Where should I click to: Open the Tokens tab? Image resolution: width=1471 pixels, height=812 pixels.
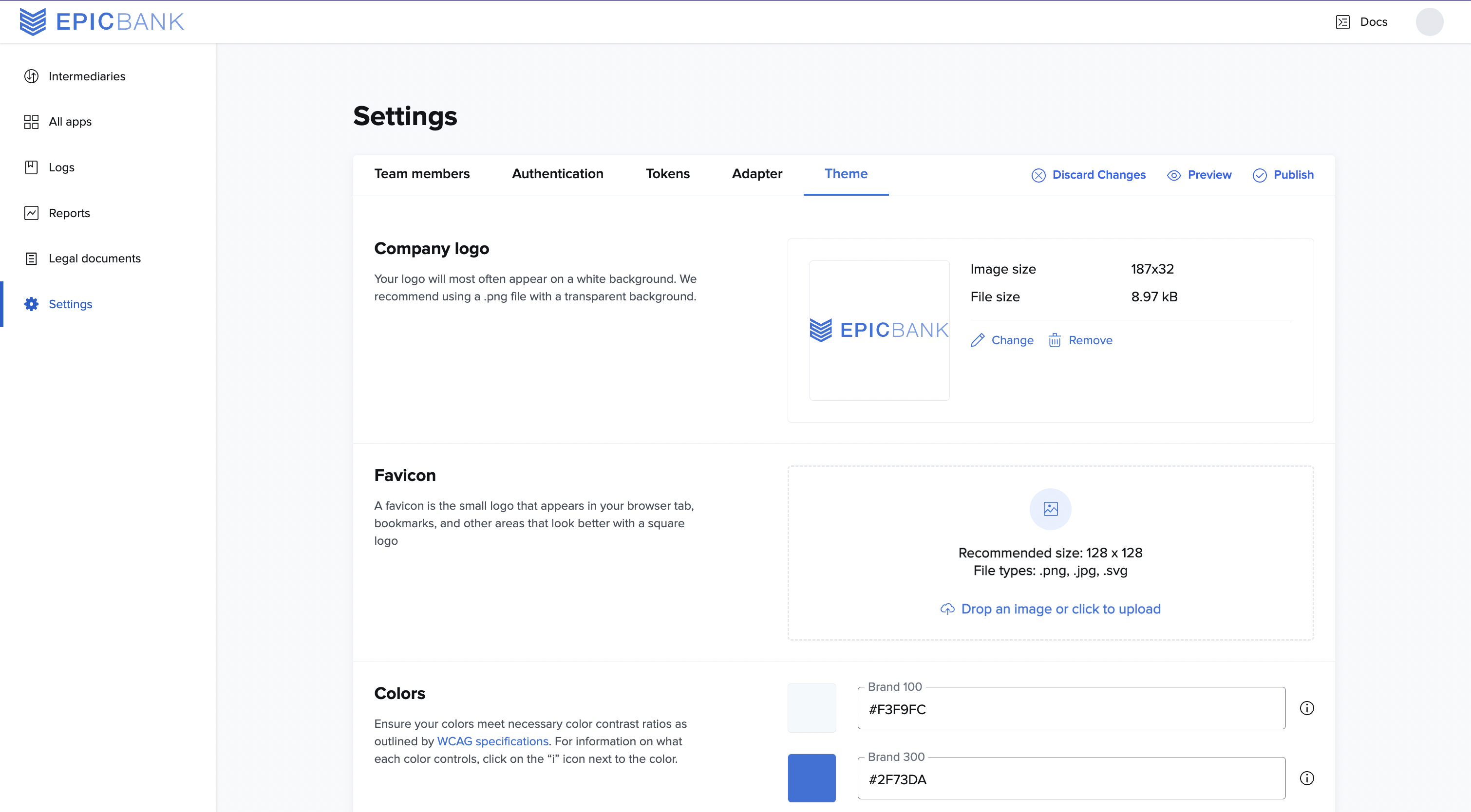[x=667, y=174]
